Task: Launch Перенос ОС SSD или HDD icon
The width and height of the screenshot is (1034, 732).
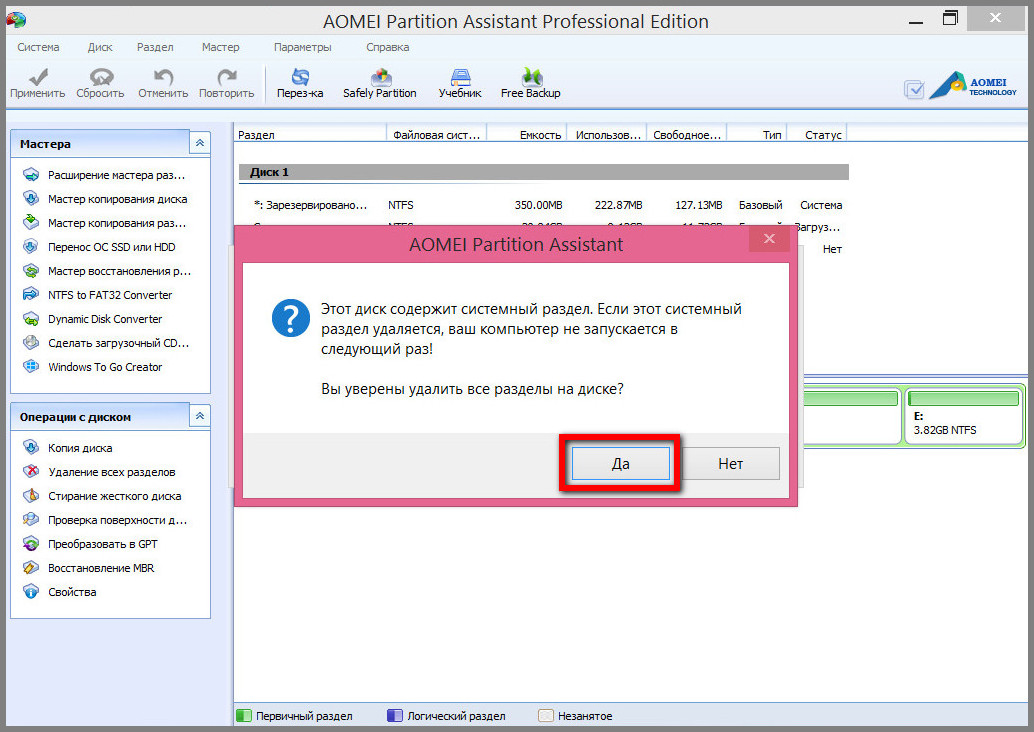Action: pos(31,247)
